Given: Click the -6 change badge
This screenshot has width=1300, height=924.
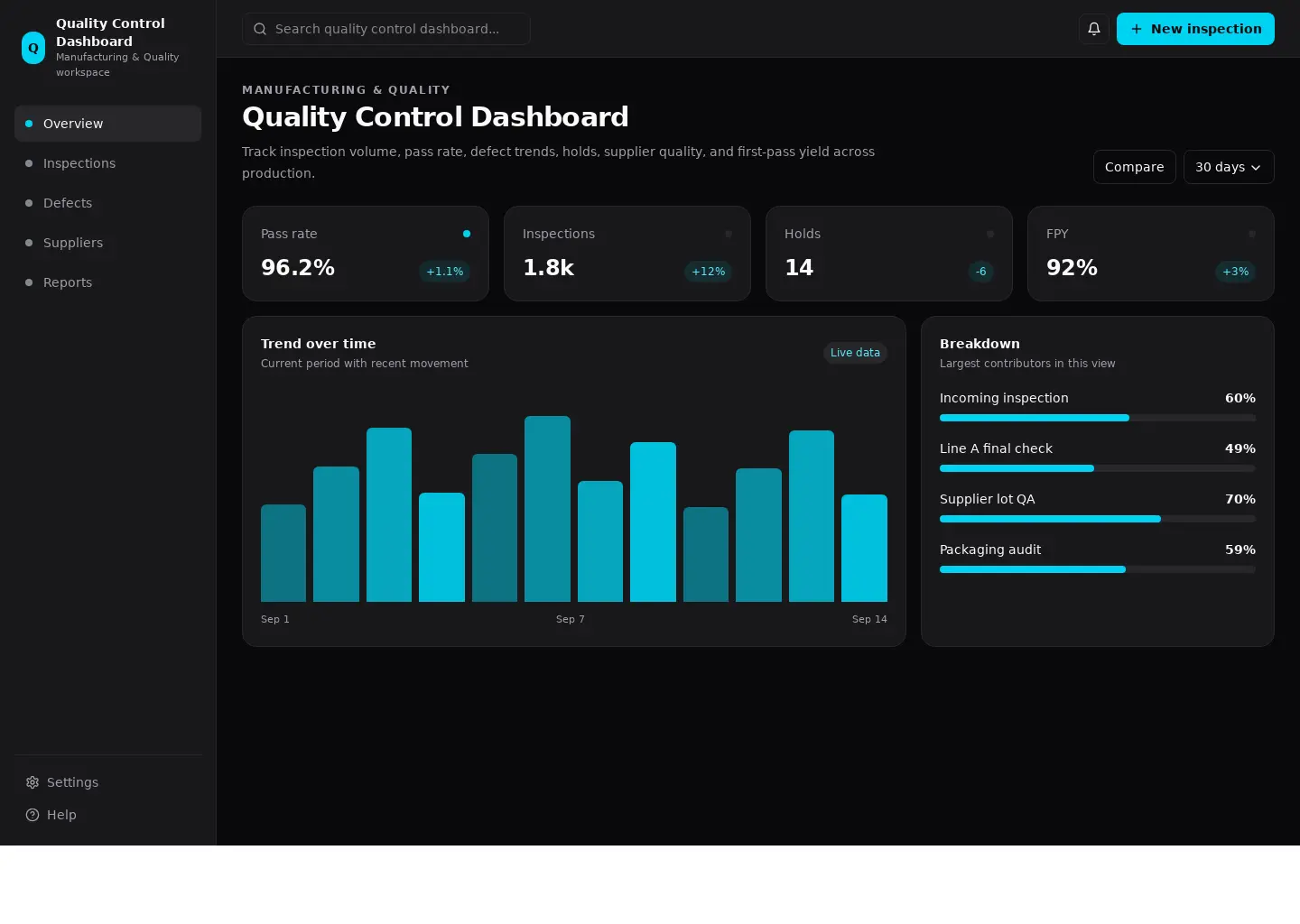Looking at the screenshot, I should 980,272.
